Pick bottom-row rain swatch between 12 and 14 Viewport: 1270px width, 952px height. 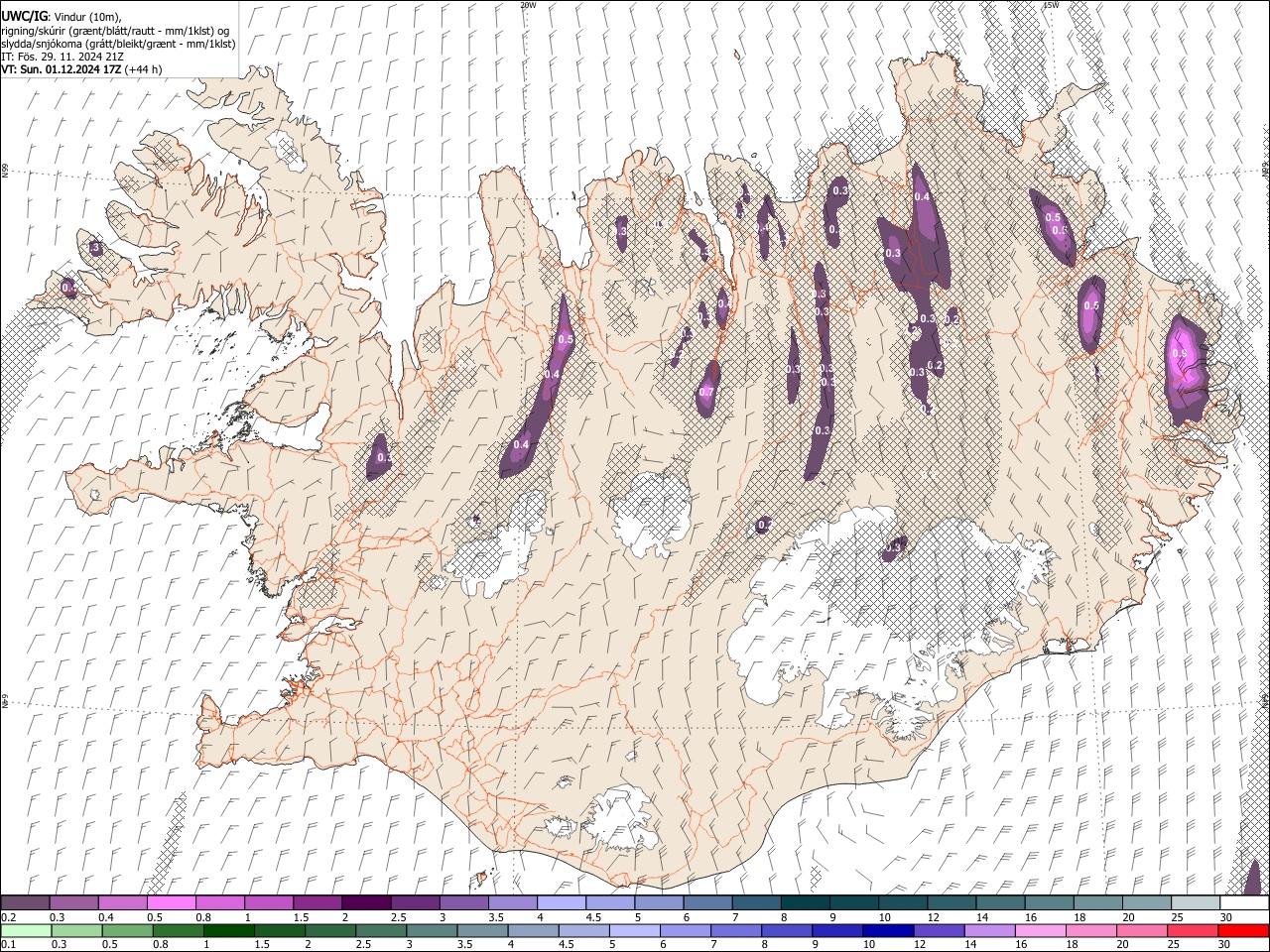click(x=939, y=930)
